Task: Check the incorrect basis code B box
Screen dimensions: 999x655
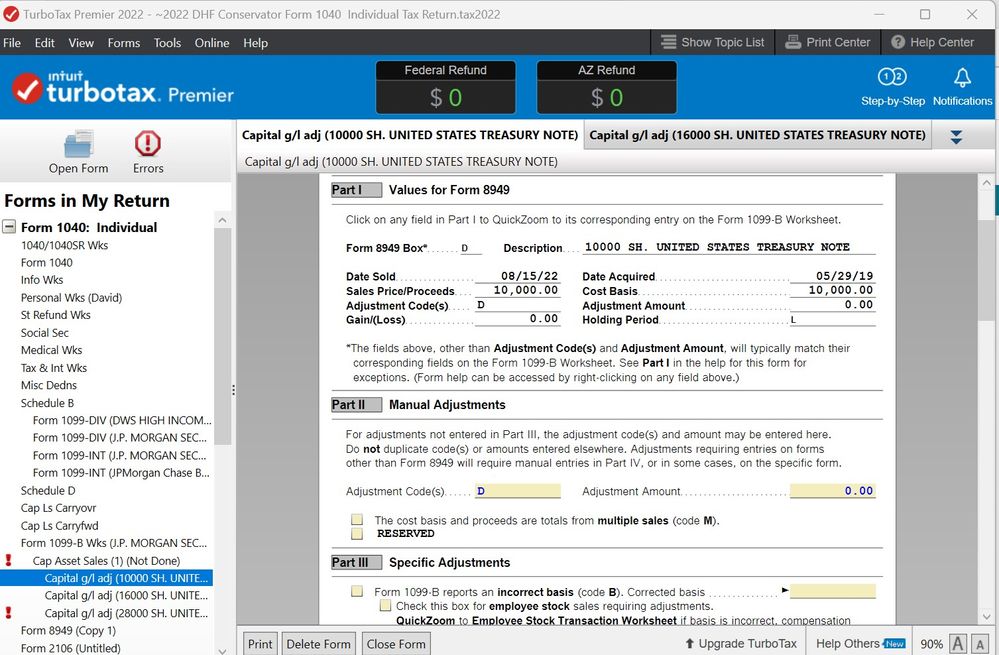Action: [357, 591]
